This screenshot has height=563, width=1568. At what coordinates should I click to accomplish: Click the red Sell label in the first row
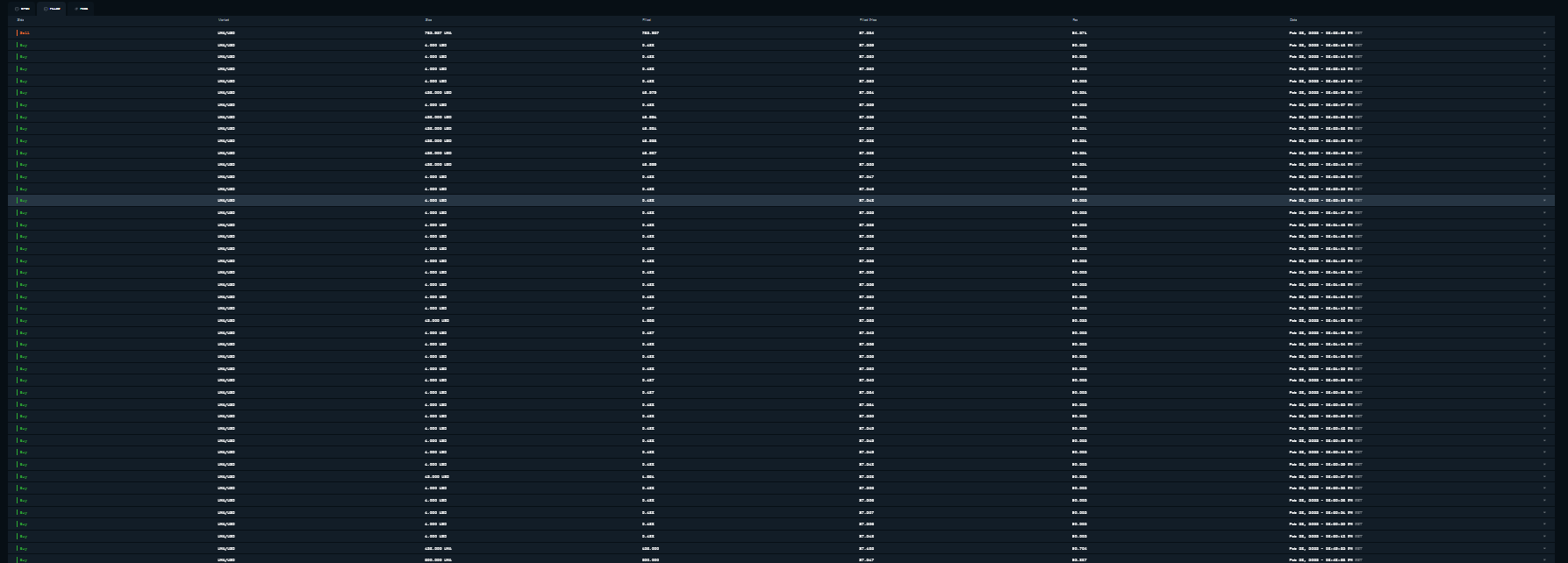coord(25,32)
